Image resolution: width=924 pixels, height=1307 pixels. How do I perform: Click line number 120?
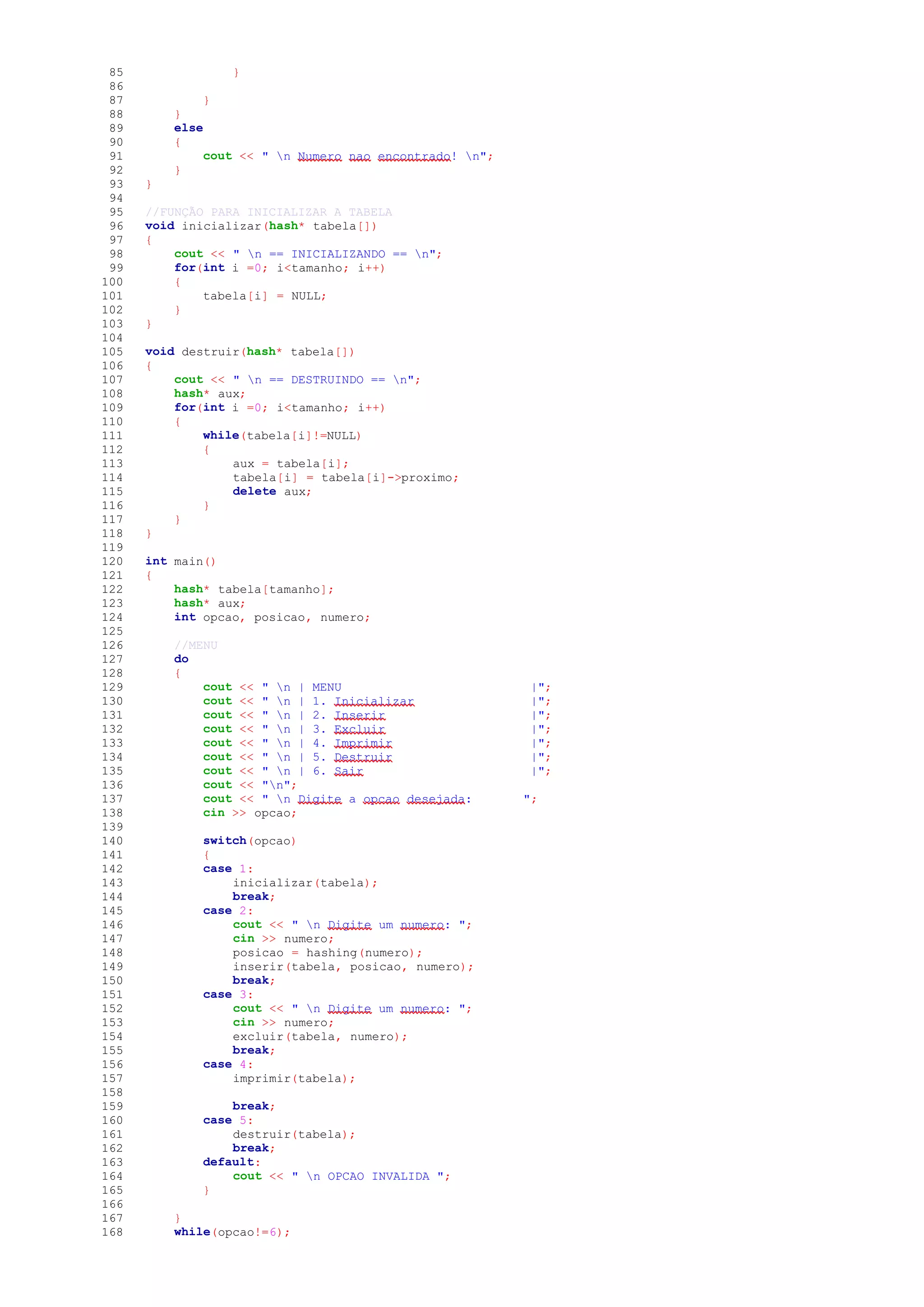112,561
